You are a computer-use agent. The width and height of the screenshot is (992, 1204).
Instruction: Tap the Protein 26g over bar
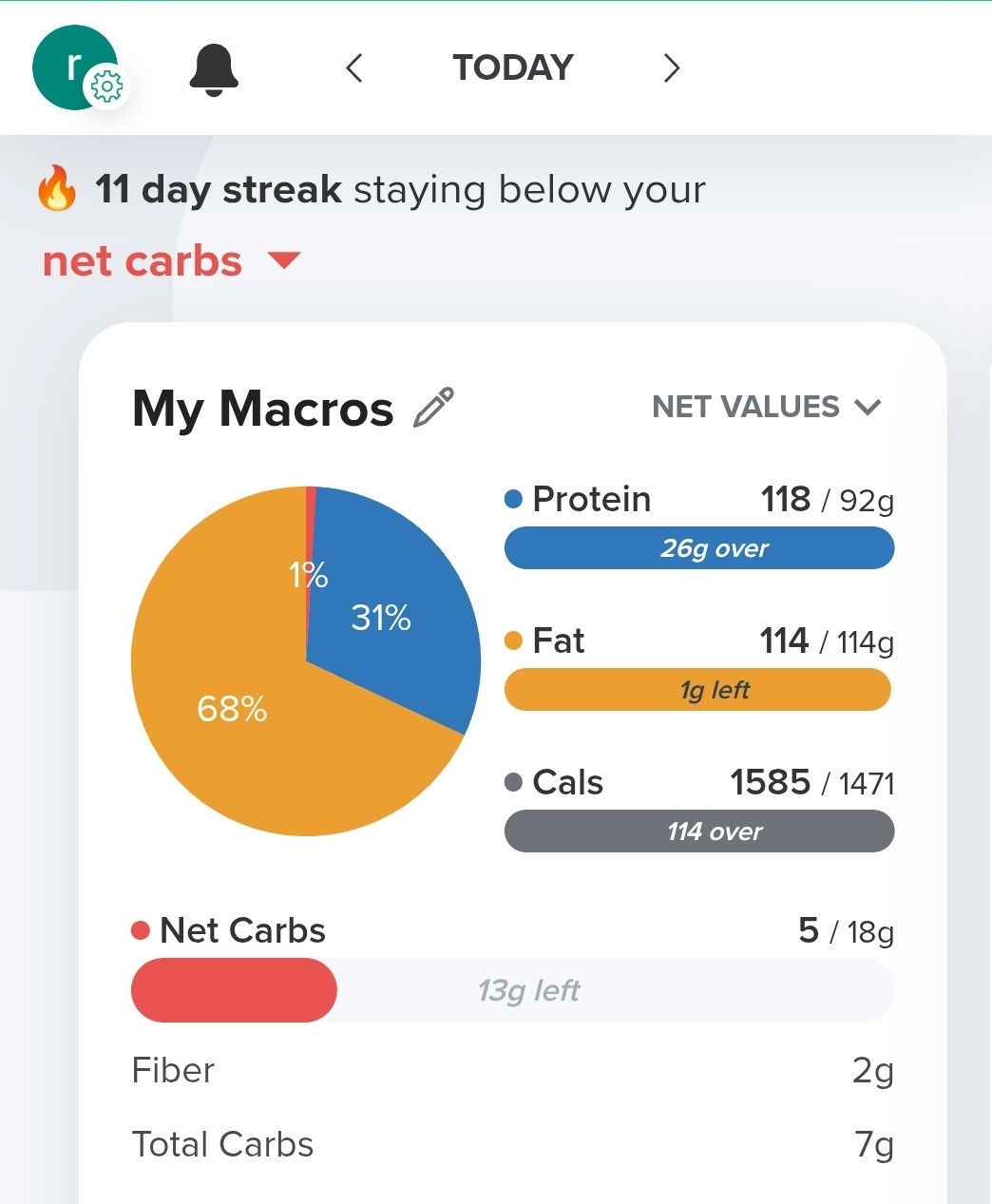tap(699, 548)
